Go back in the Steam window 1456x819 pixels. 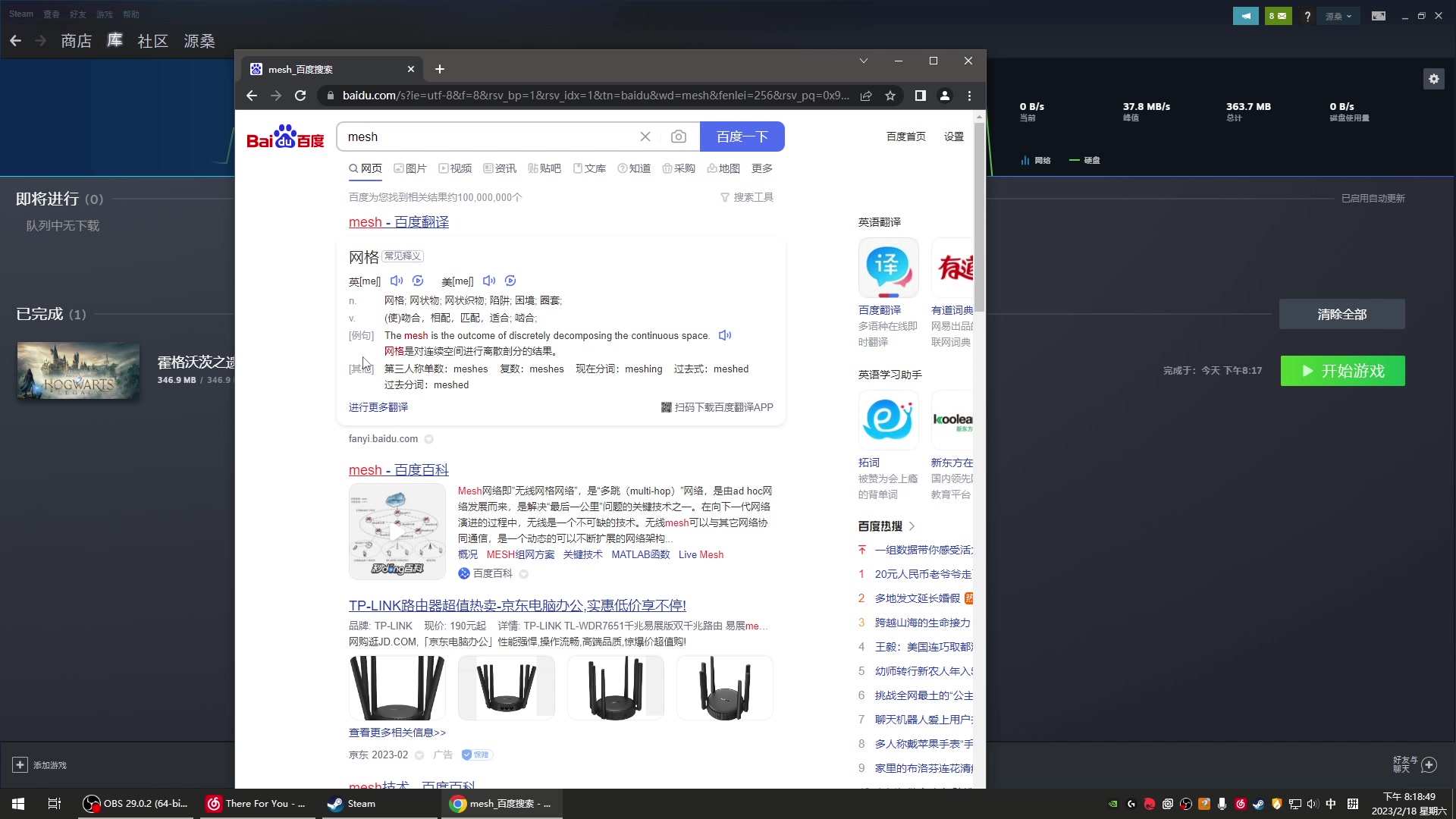(16, 41)
